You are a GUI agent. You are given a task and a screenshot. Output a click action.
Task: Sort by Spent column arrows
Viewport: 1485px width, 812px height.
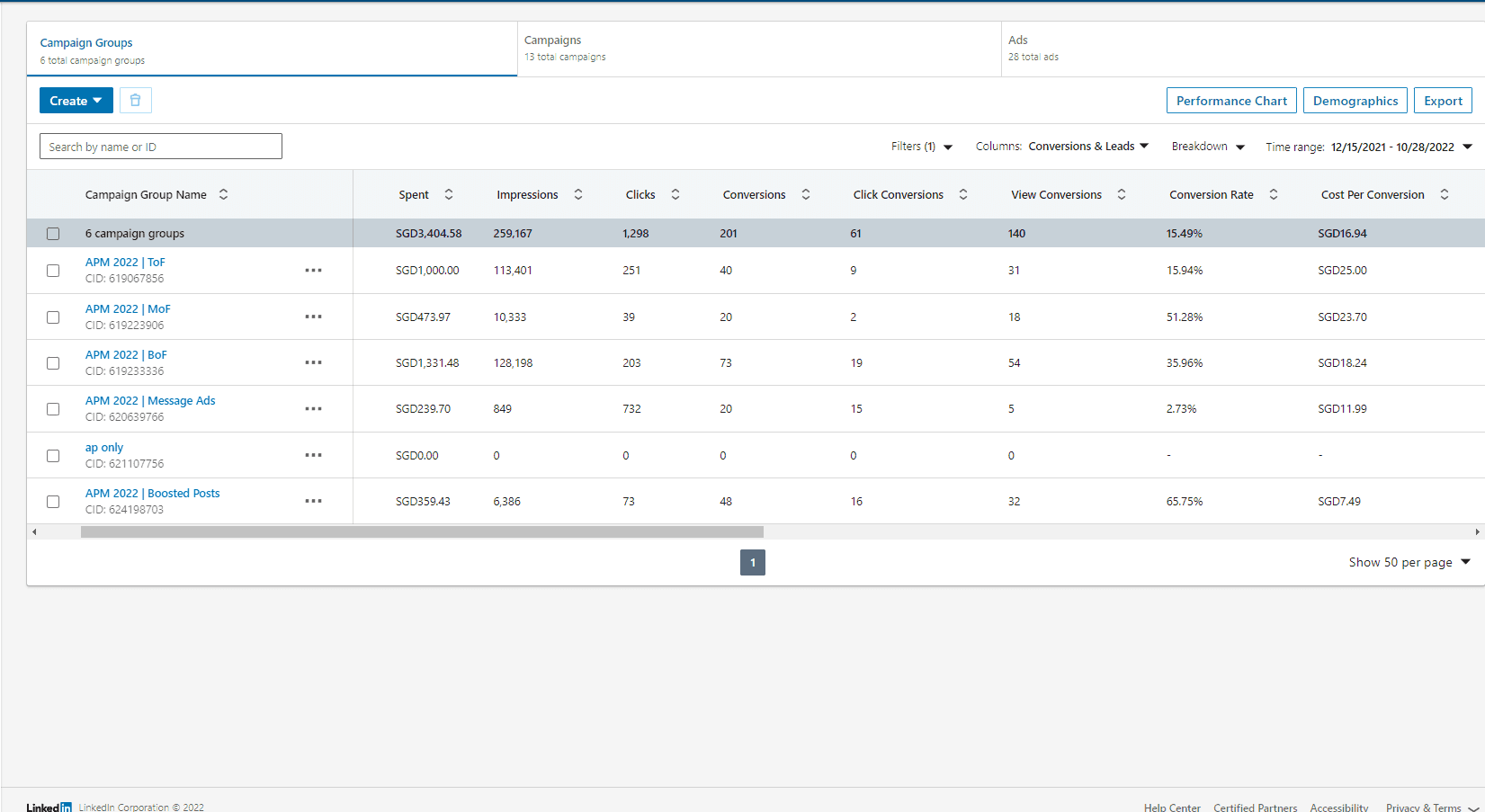point(449,194)
